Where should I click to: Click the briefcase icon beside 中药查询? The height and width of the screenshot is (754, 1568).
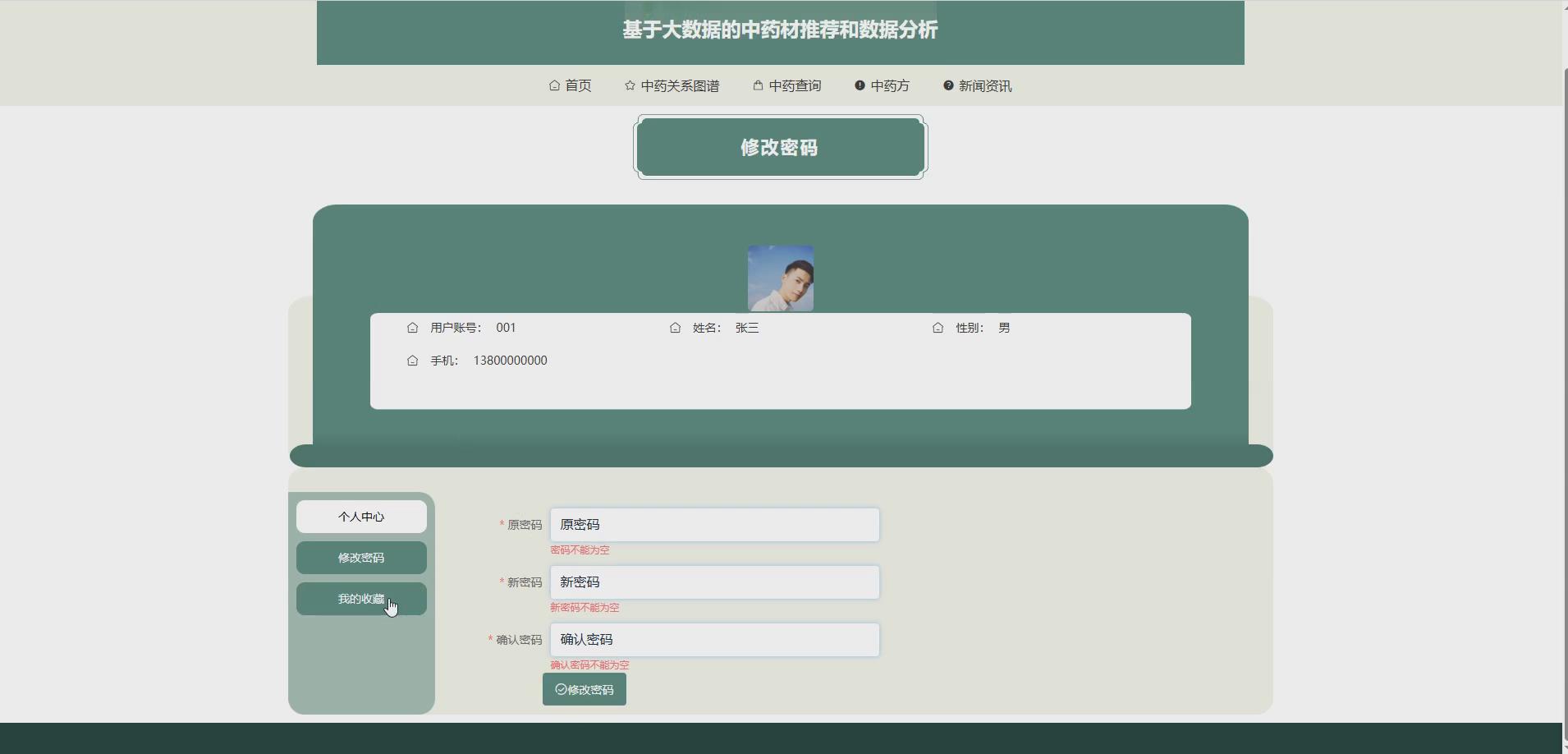pyautogui.click(x=756, y=85)
